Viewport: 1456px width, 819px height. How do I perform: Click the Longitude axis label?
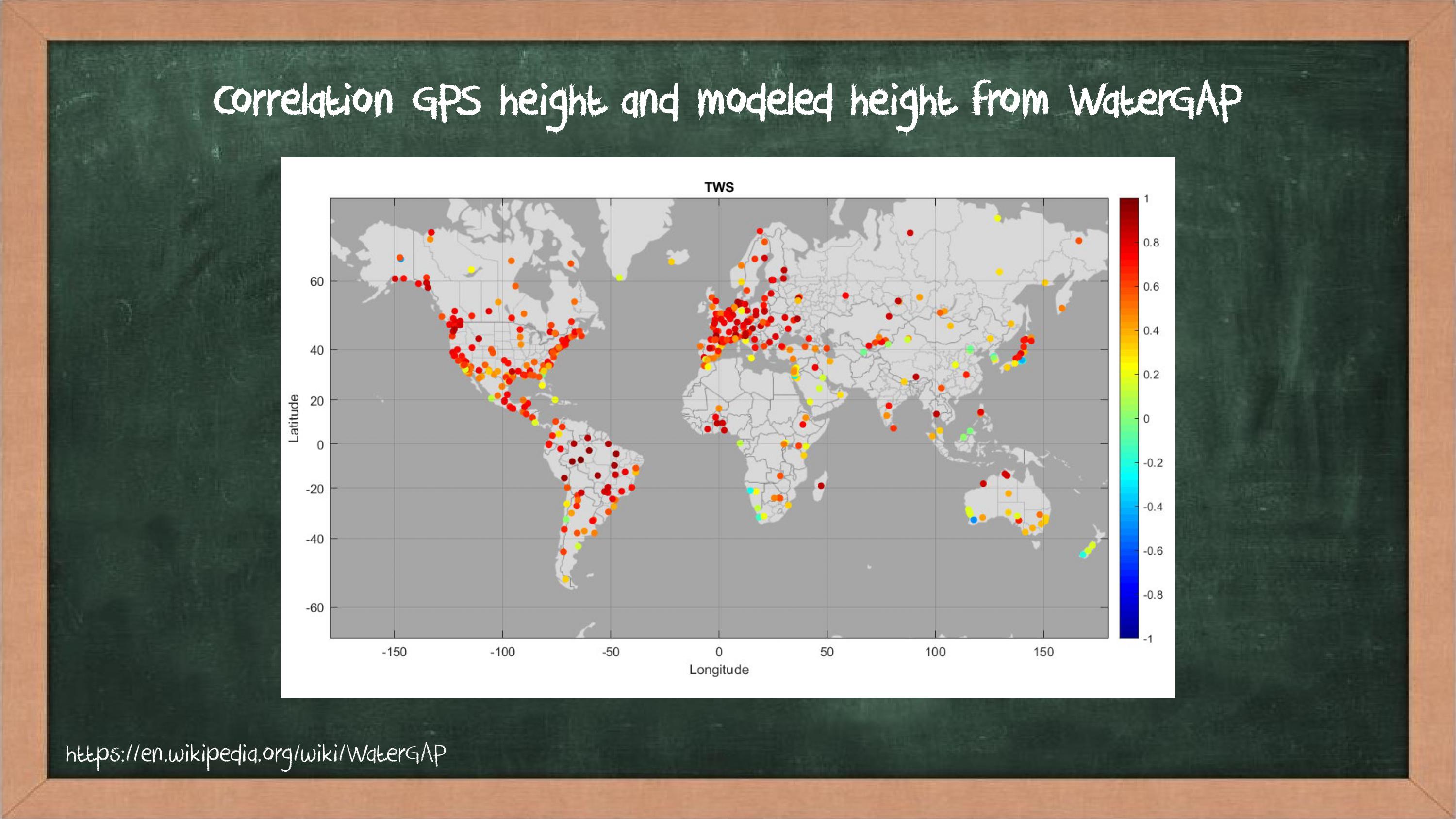pos(718,670)
